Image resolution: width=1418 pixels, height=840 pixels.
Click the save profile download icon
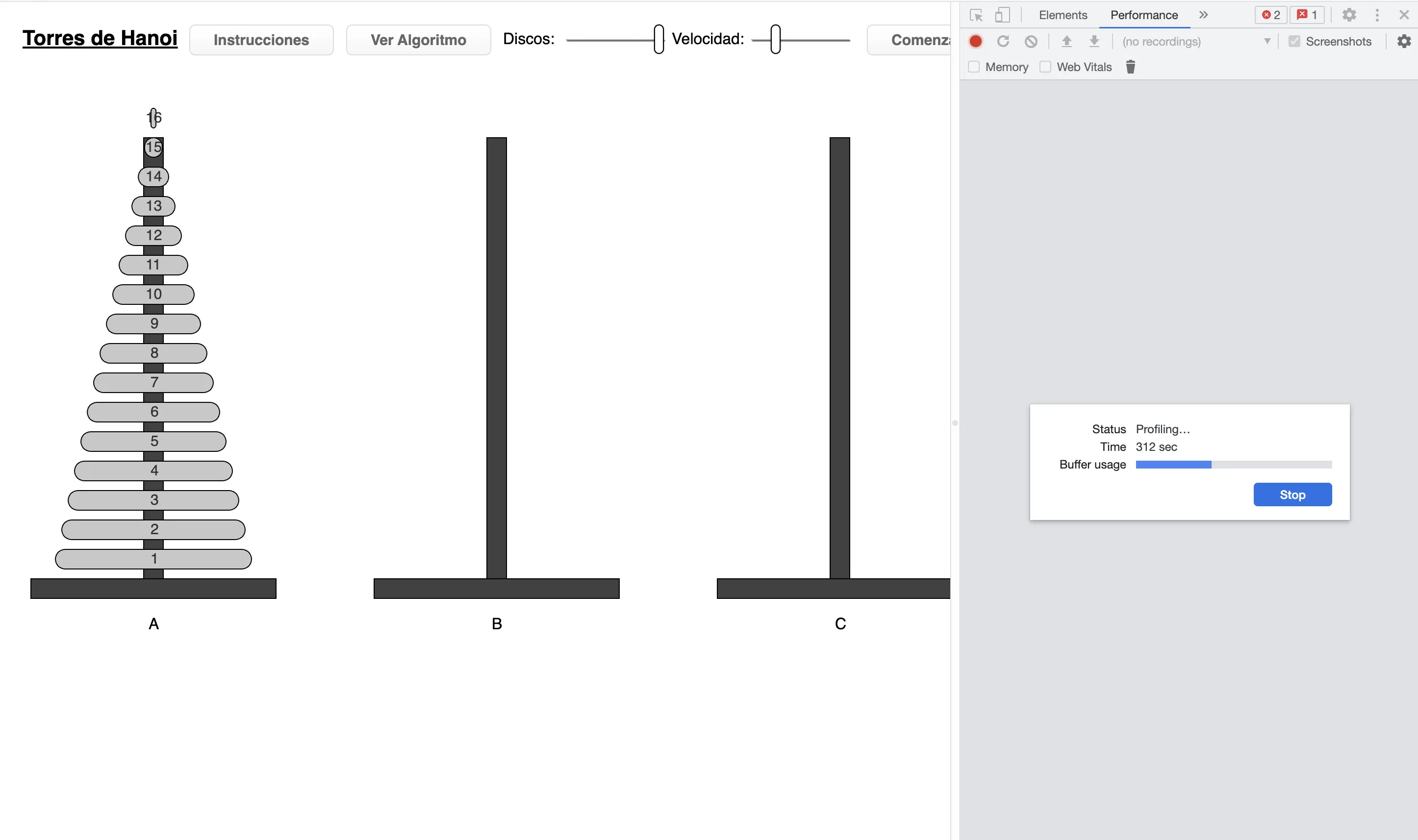(x=1094, y=41)
